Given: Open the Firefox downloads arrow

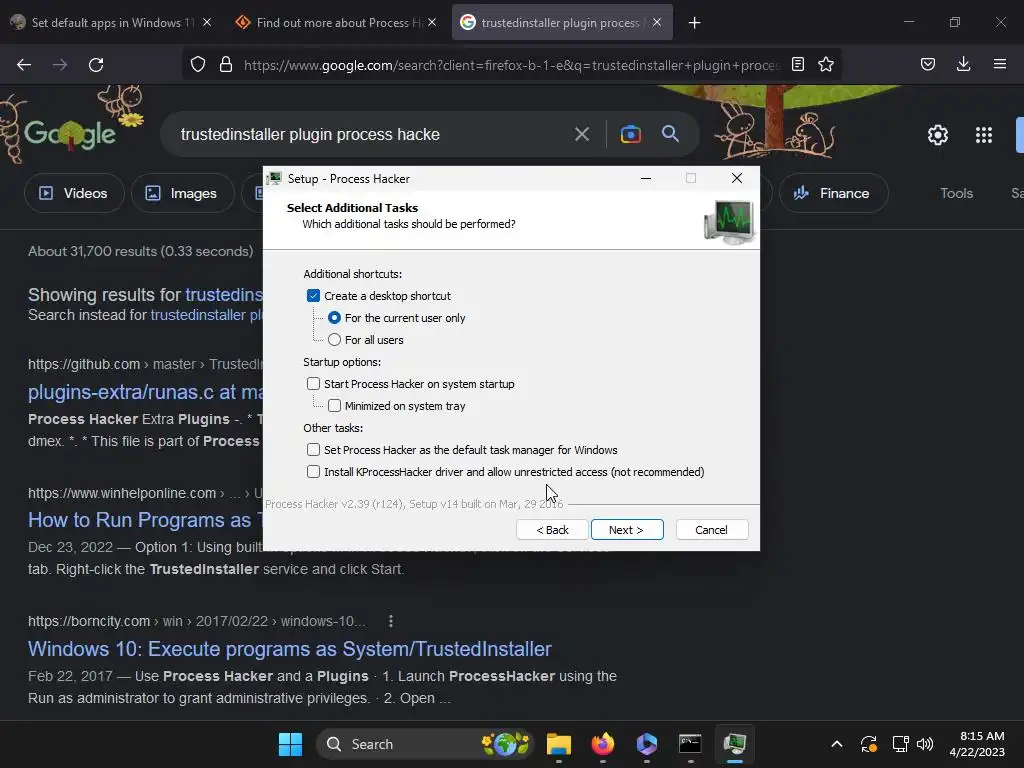Looking at the screenshot, I should click(x=963, y=64).
